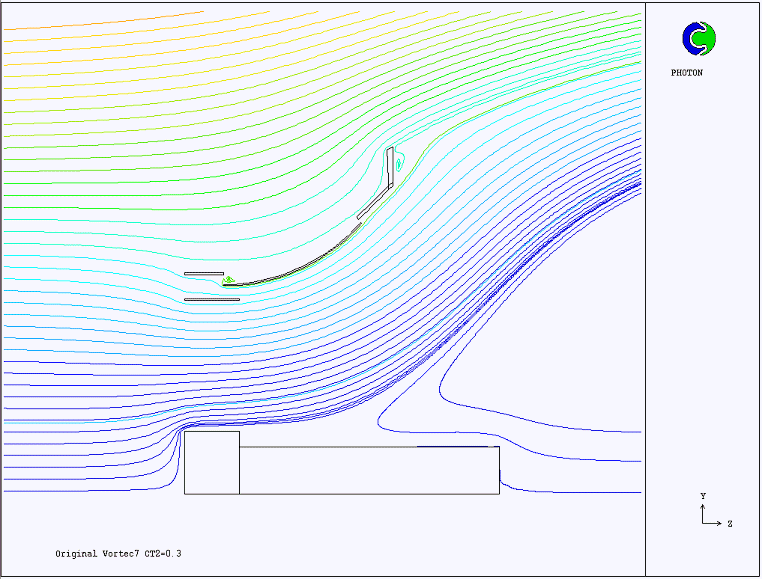Screen dimensions: 762x579
Task: Select the Y axis label
Action: tap(703, 496)
